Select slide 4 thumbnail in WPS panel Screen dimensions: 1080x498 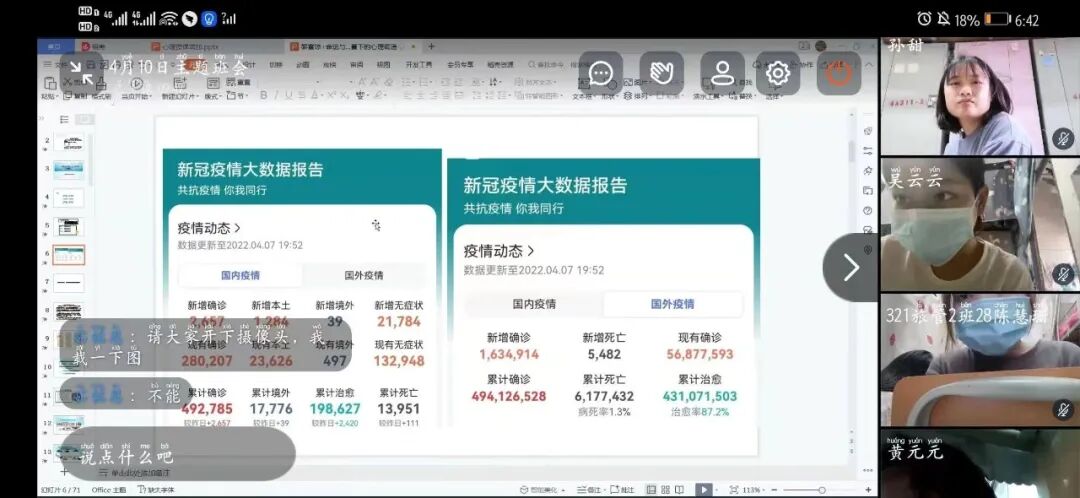click(x=69, y=198)
